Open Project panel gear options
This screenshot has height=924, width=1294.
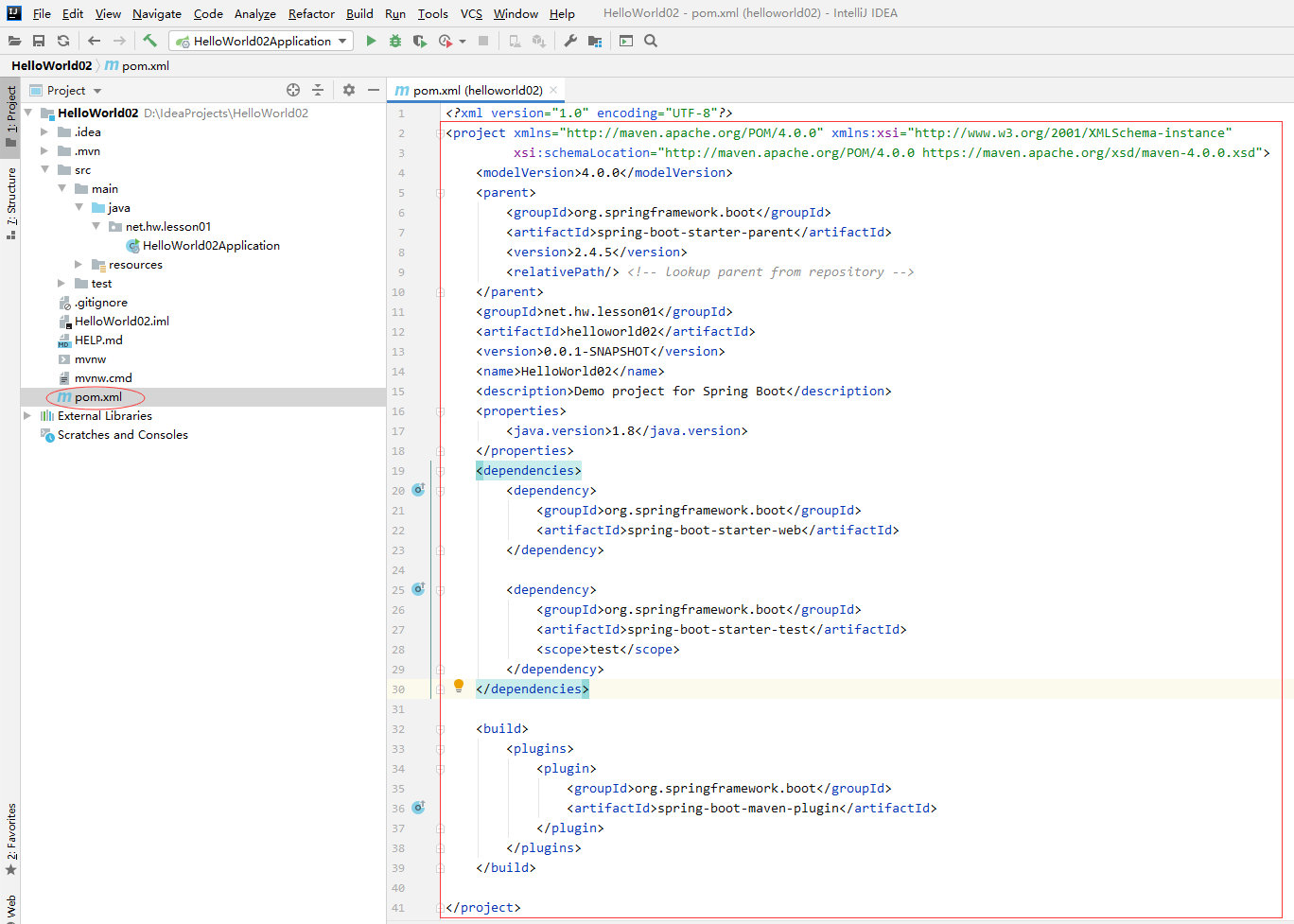click(x=349, y=90)
